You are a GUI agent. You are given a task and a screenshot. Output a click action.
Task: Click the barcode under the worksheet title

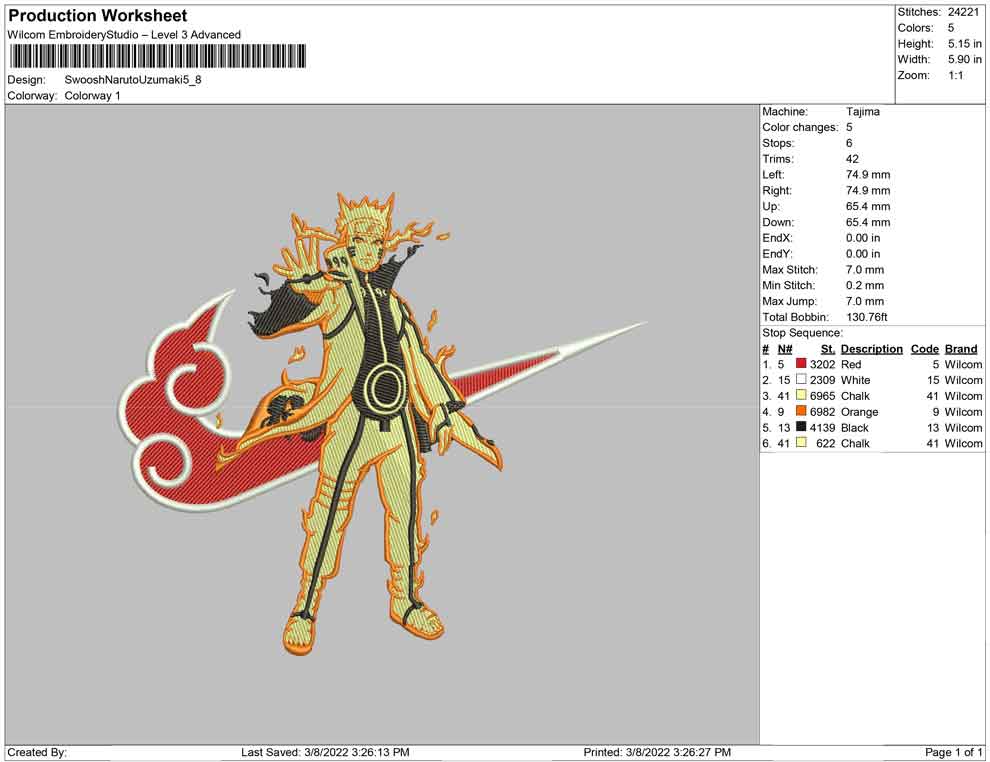pos(158,56)
